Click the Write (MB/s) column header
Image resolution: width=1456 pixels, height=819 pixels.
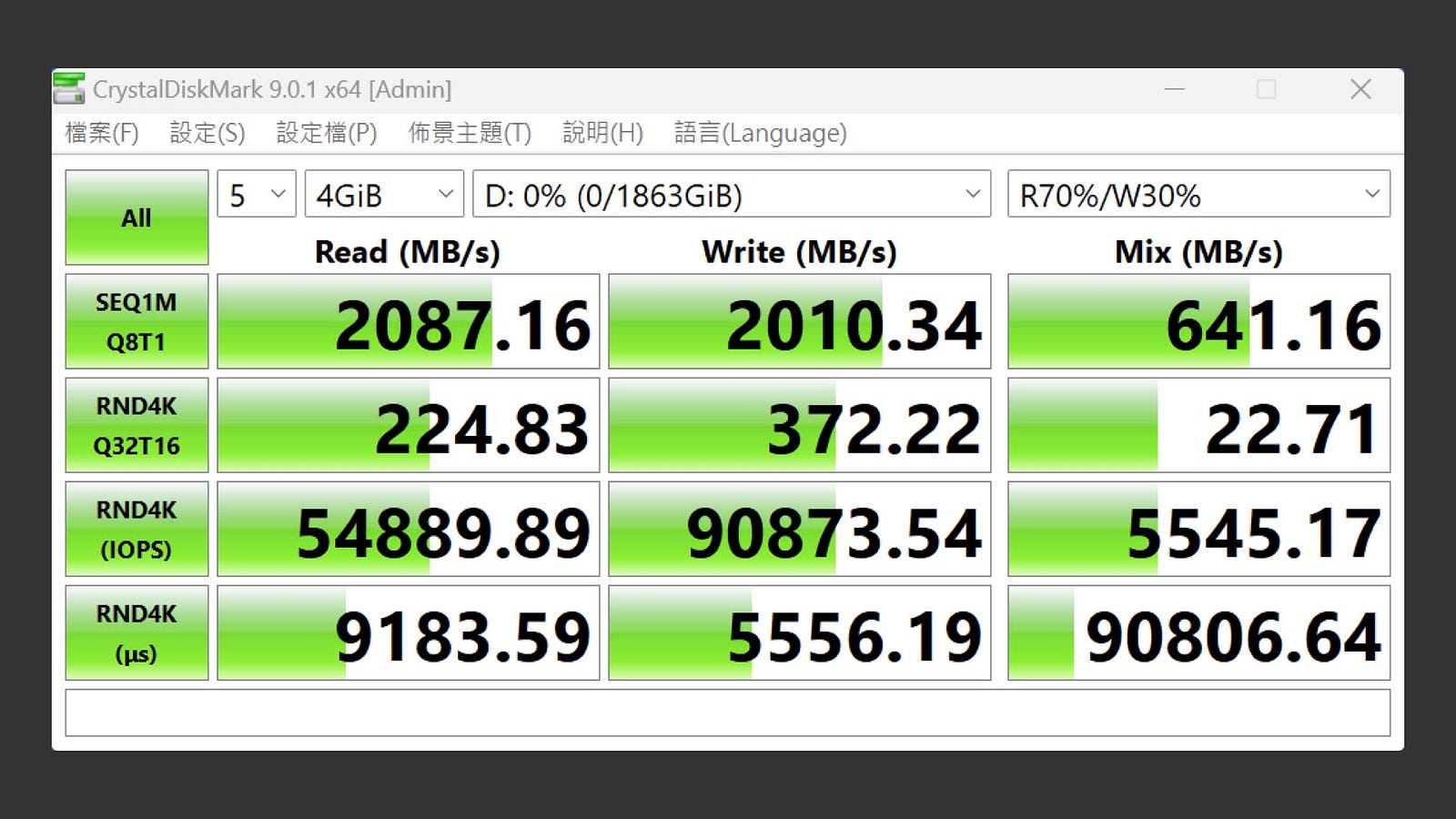tap(799, 252)
